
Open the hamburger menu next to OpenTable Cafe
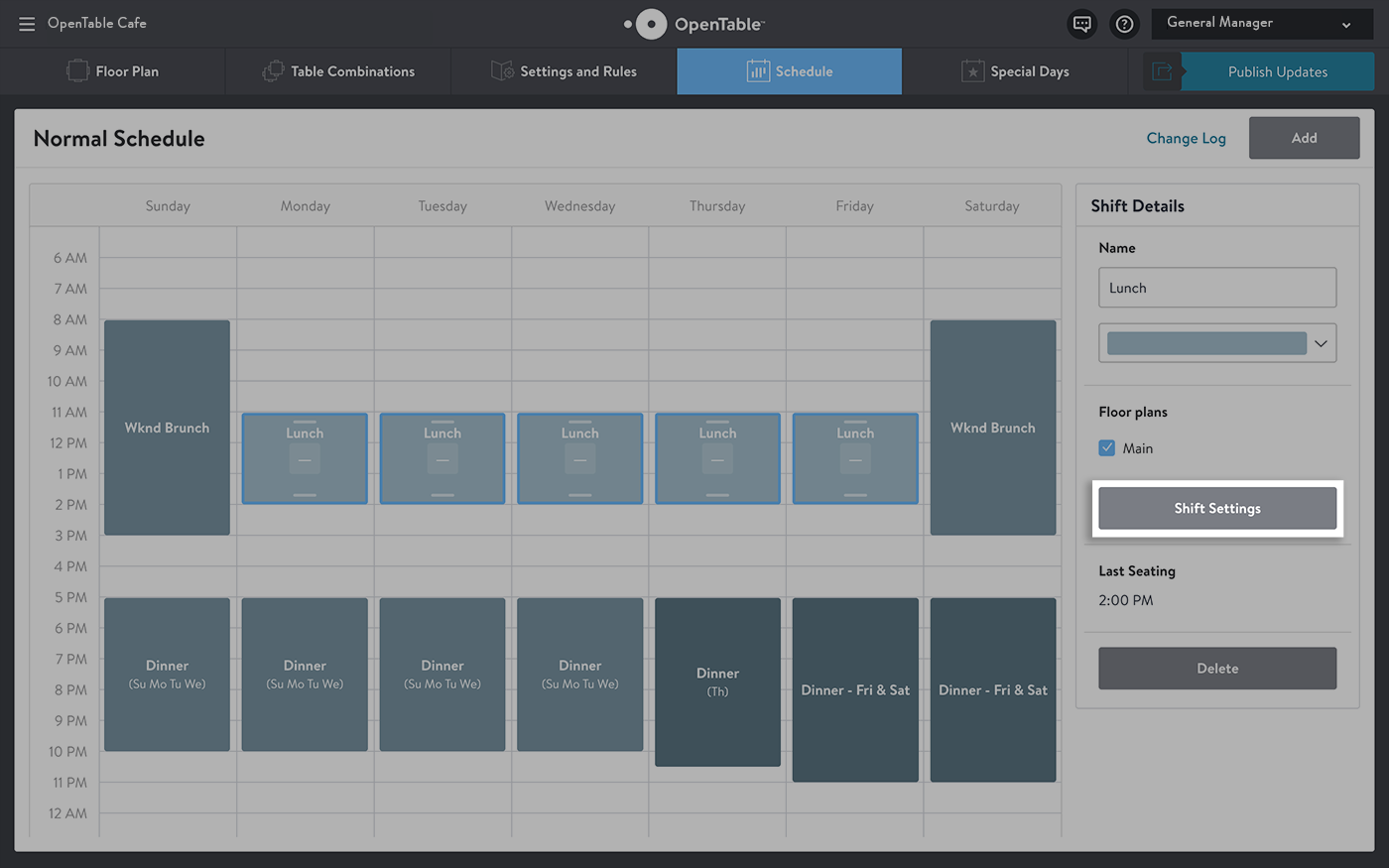click(x=27, y=24)
